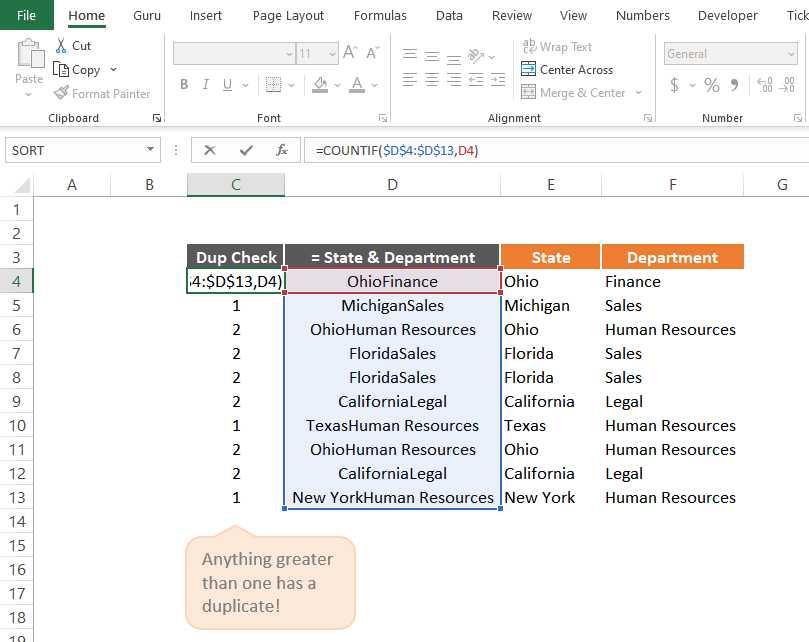The image size is (809, 642).
Task: Decrease font size with small A icon
Action: 373,53
